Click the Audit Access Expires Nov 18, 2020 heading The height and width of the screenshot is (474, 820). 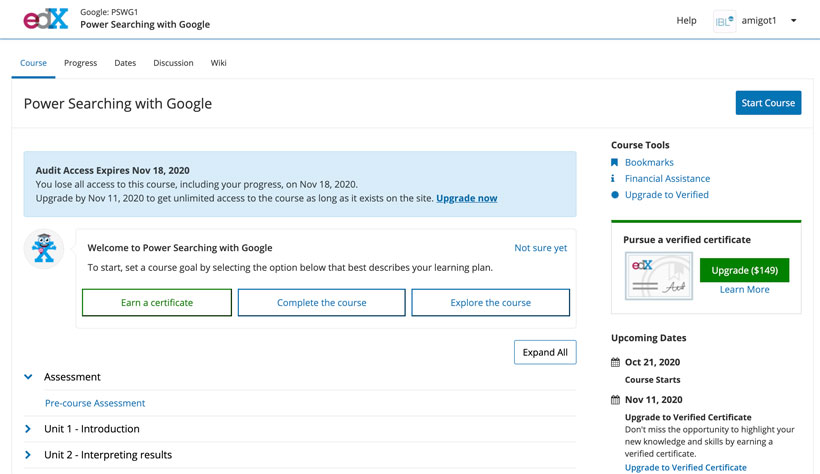coord(112,171)
